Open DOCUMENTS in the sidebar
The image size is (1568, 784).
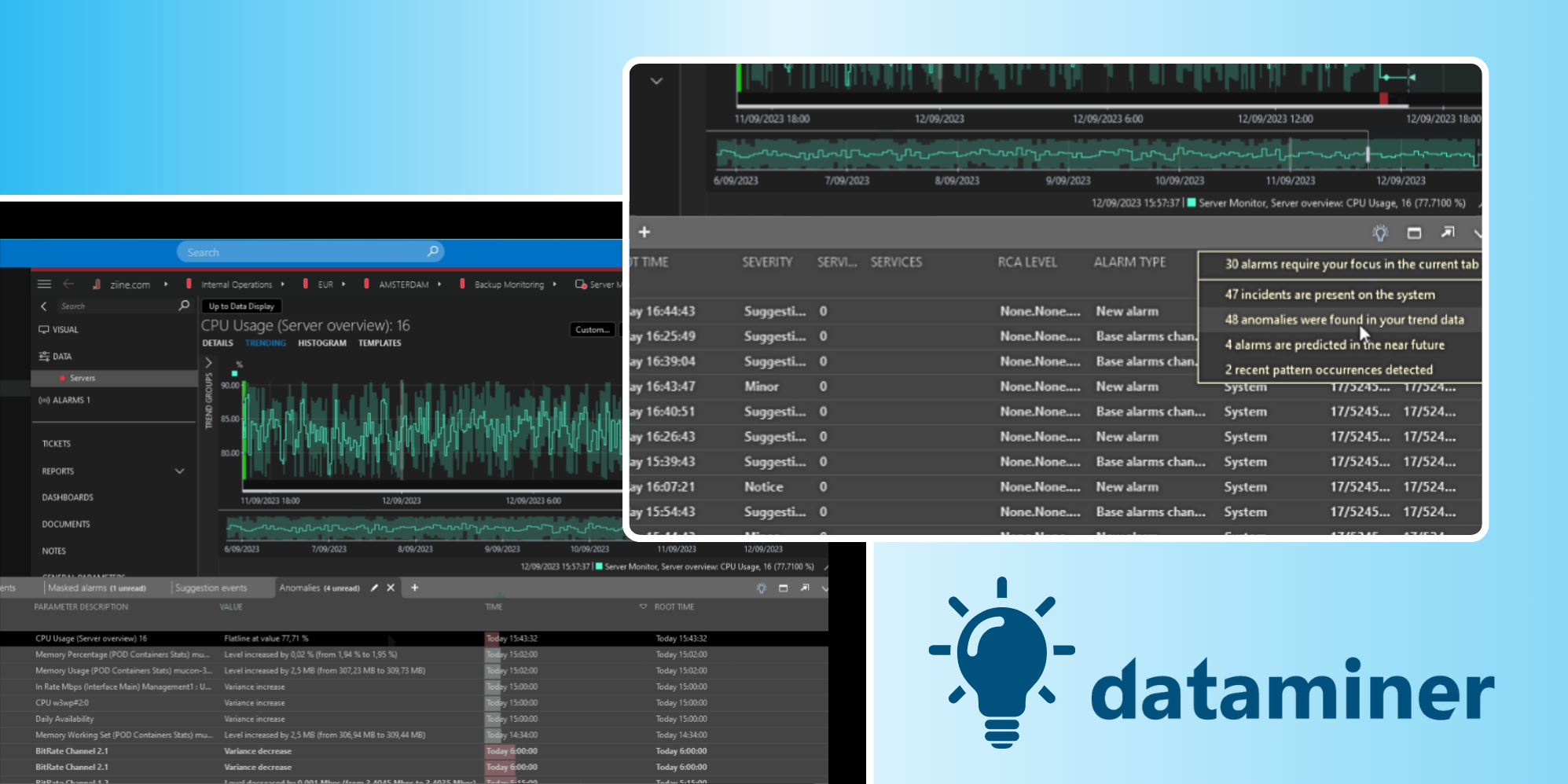(66, 524)
